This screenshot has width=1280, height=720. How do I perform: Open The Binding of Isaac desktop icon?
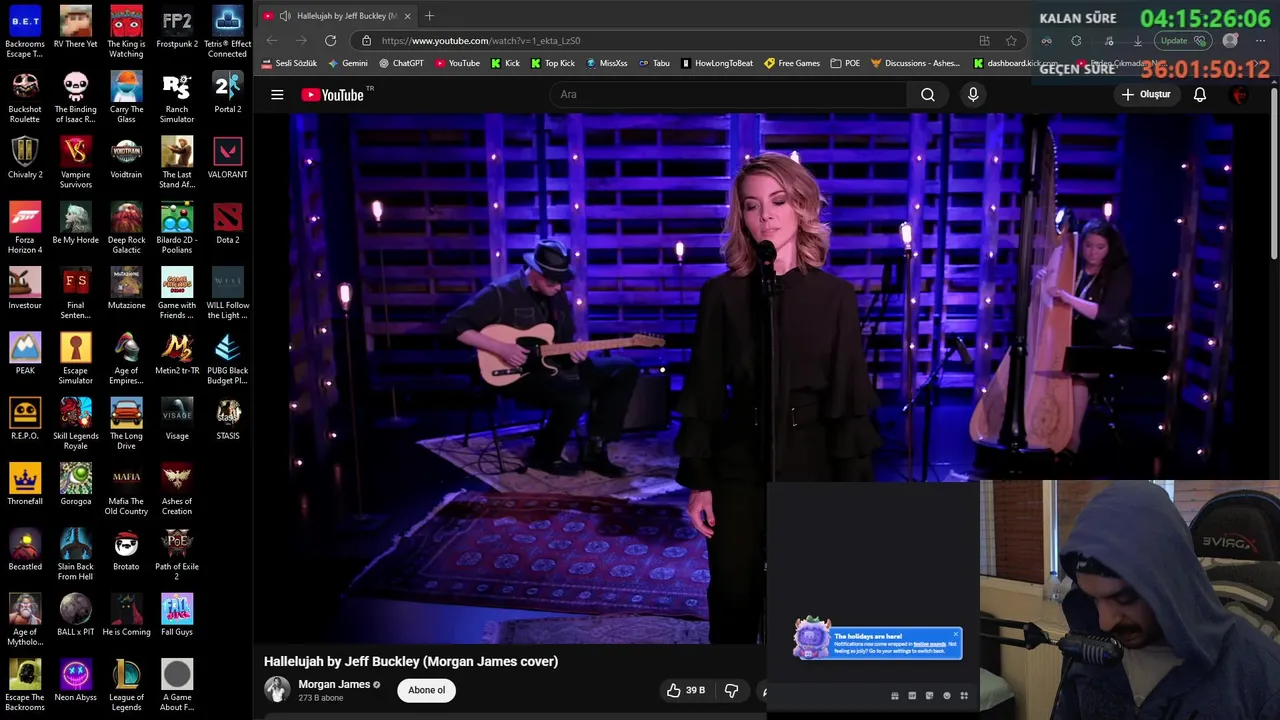[76, 98]
